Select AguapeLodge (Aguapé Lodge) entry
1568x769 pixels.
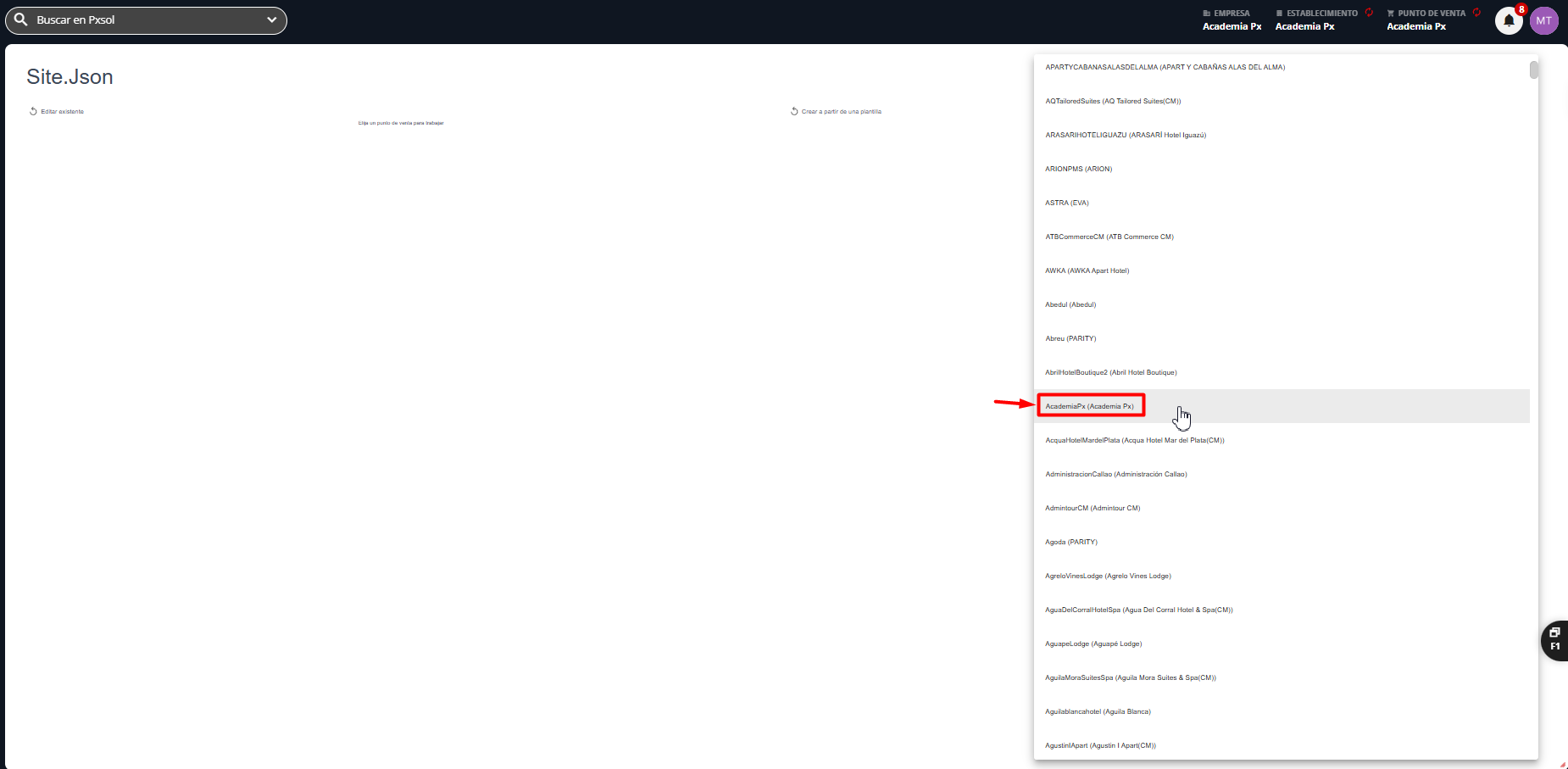point(1093,644)
